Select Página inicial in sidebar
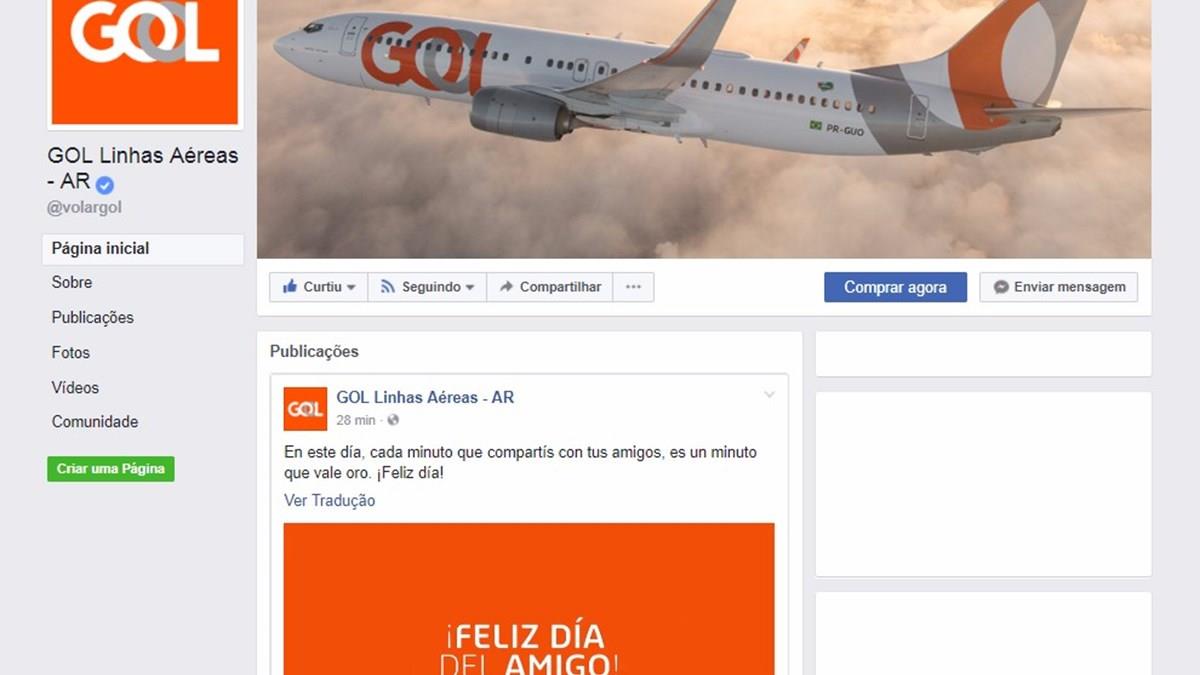The height and width of the screenshot is (675, 1200). [143, 249]
